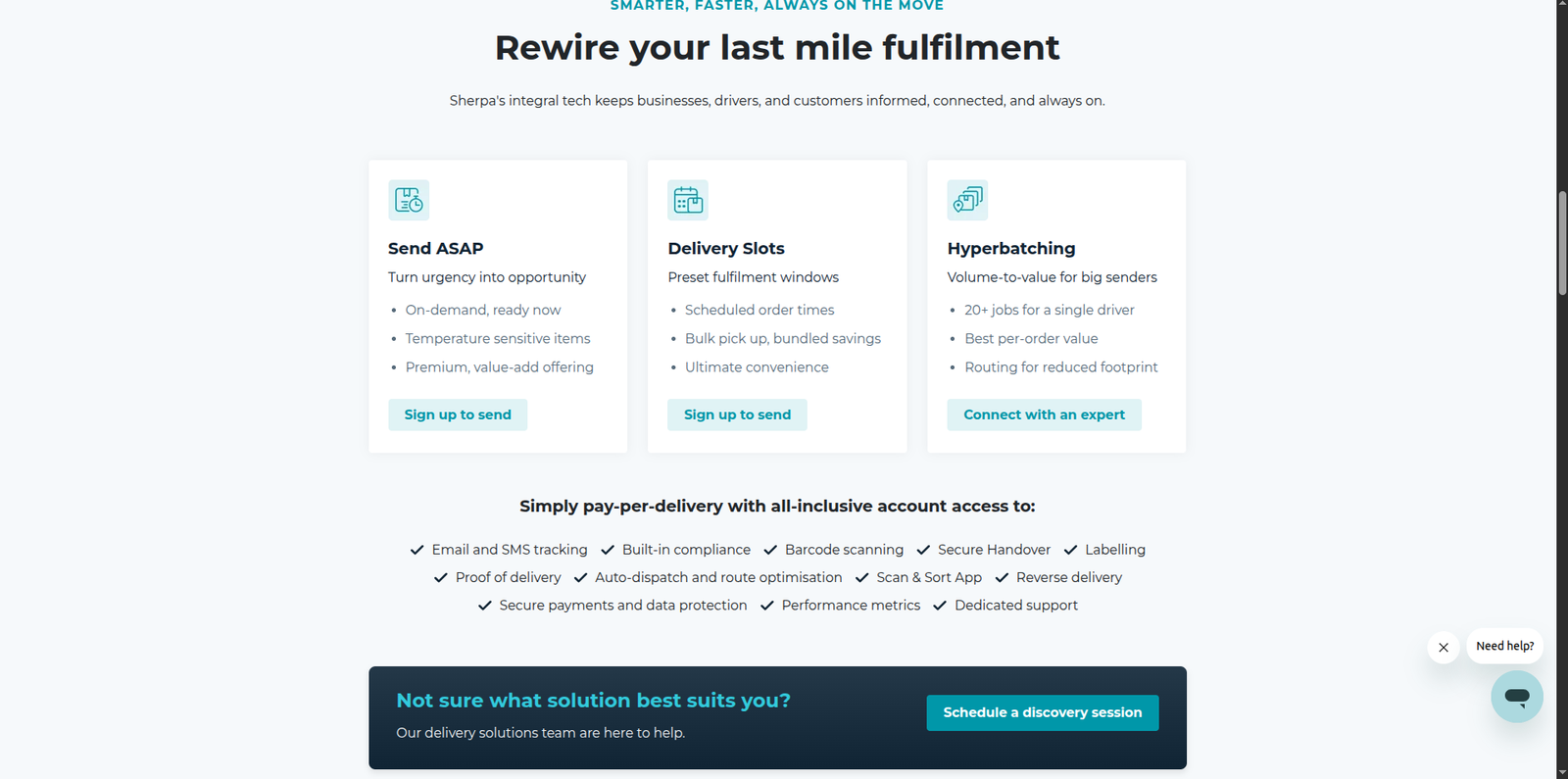
Task: Click the page's vertical scrollbar thumb
Action: pyautogui.click(x=1562, y=243)
